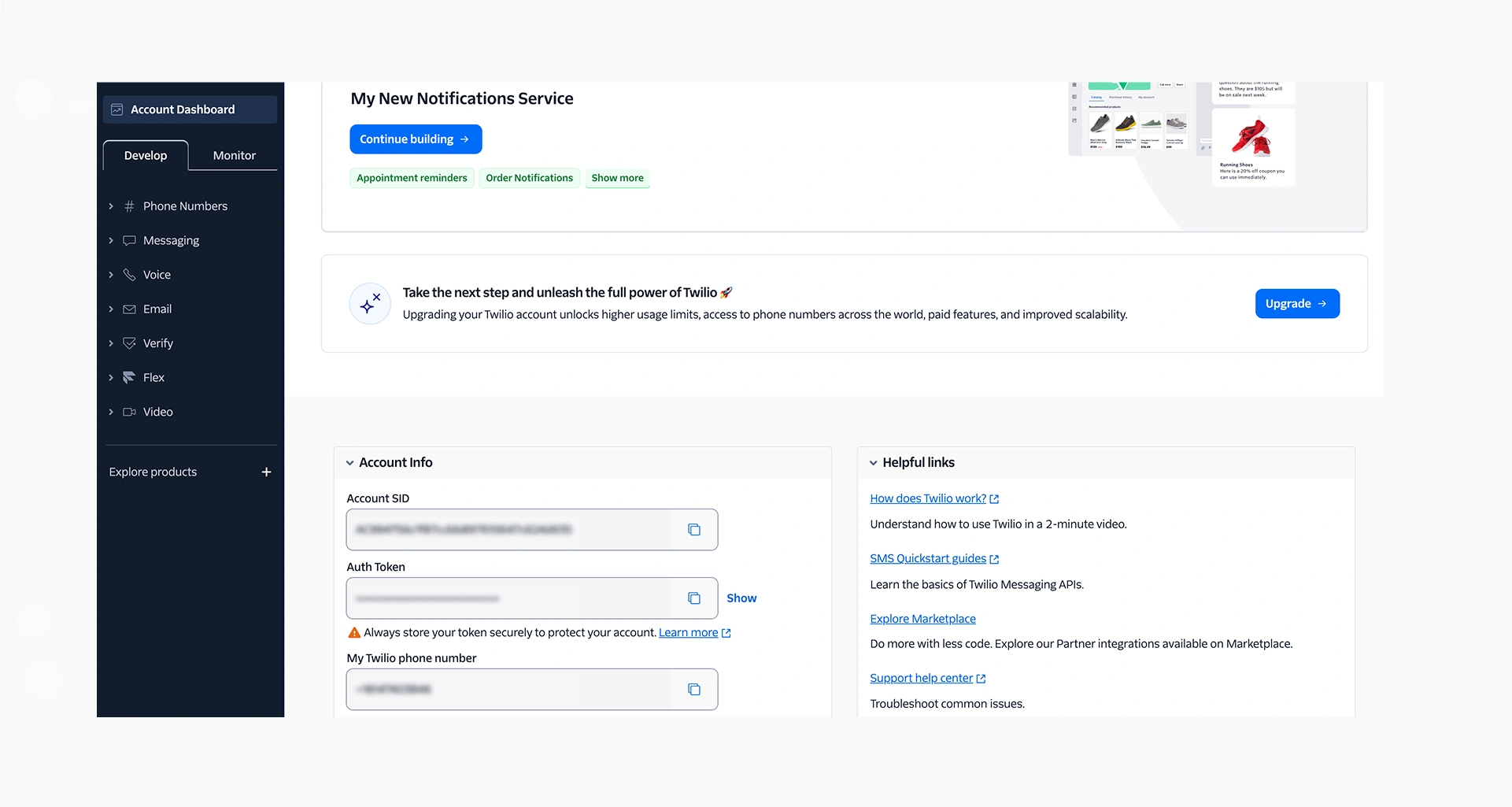Copy the Account SID
The height and width of the screenshot is (807, 1512).
694,530
